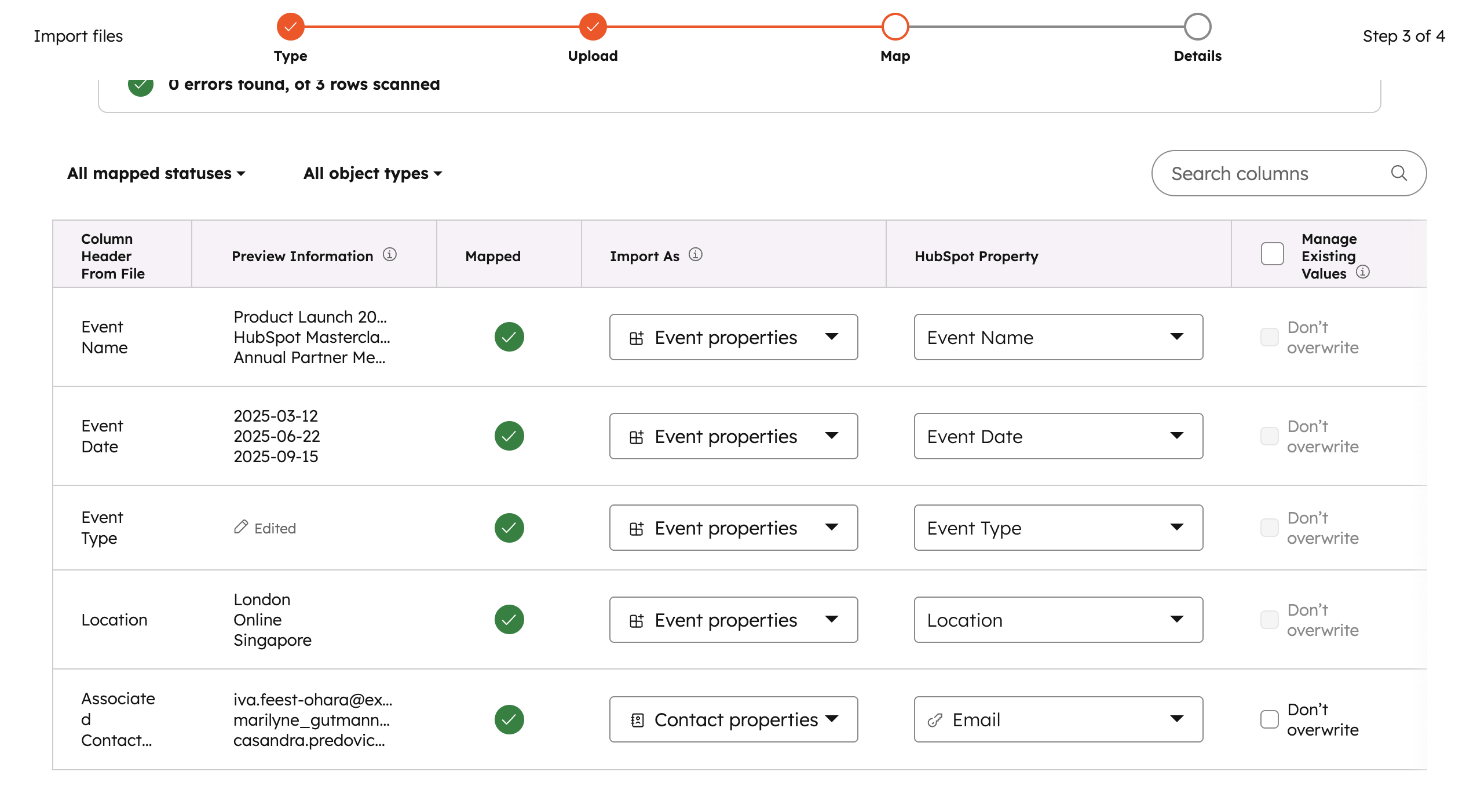1477x812 pixels.
Task: Go to the completed Type step
Action: (290, 27)
